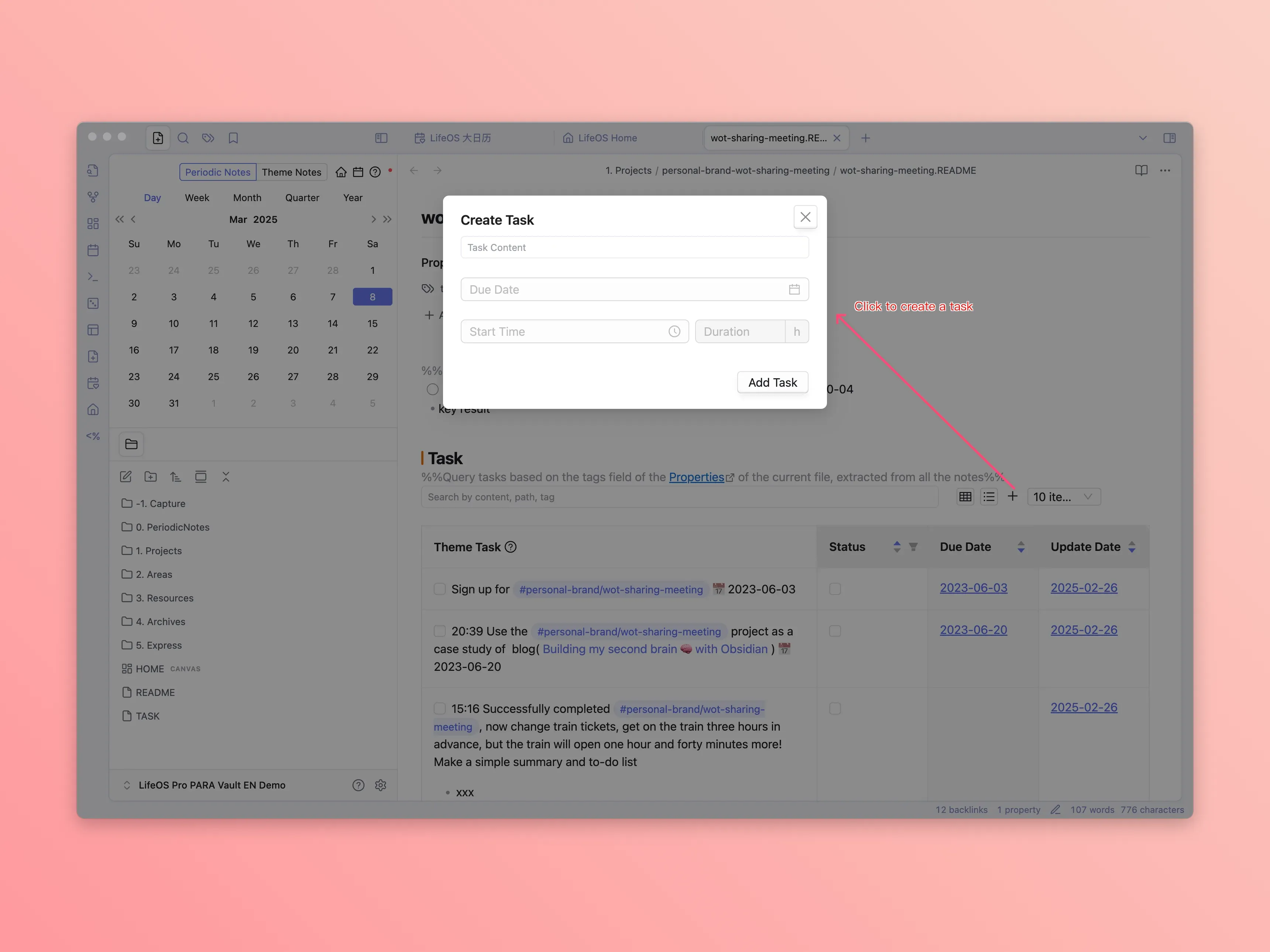Image resolution: width=1270 pixels, height=952 pixels.
Task: Open the 2023-06-03 due date link
Action: coord(973,587)
